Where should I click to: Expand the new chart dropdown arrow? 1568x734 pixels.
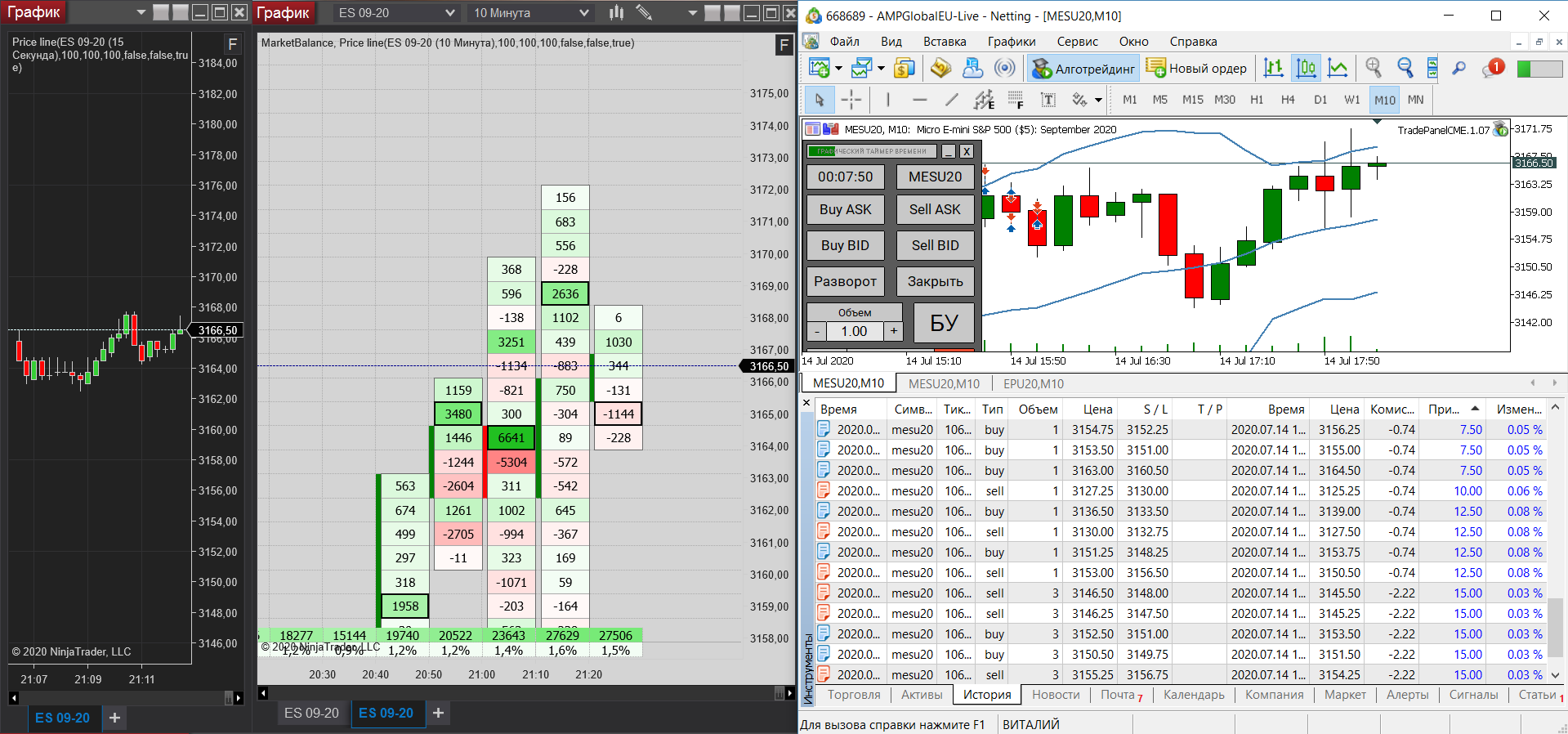[838, 69]
